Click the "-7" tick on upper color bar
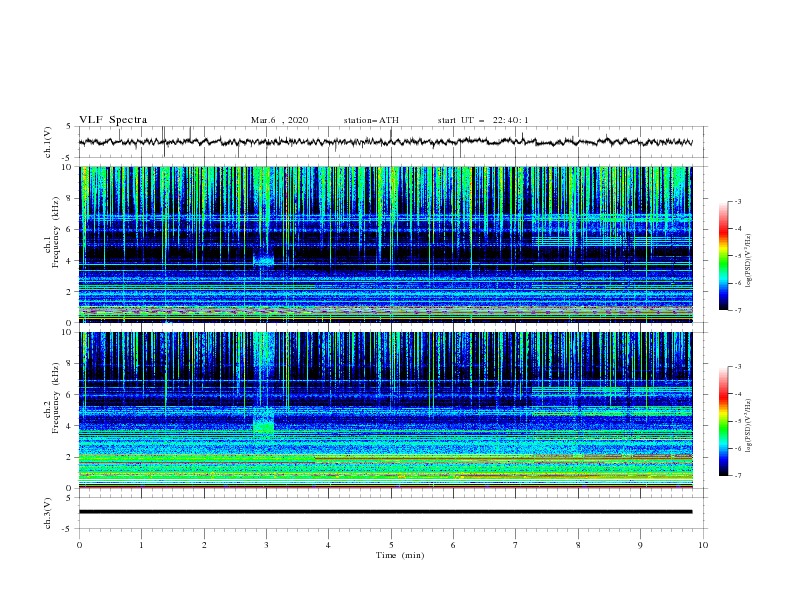 coord(737,310)
